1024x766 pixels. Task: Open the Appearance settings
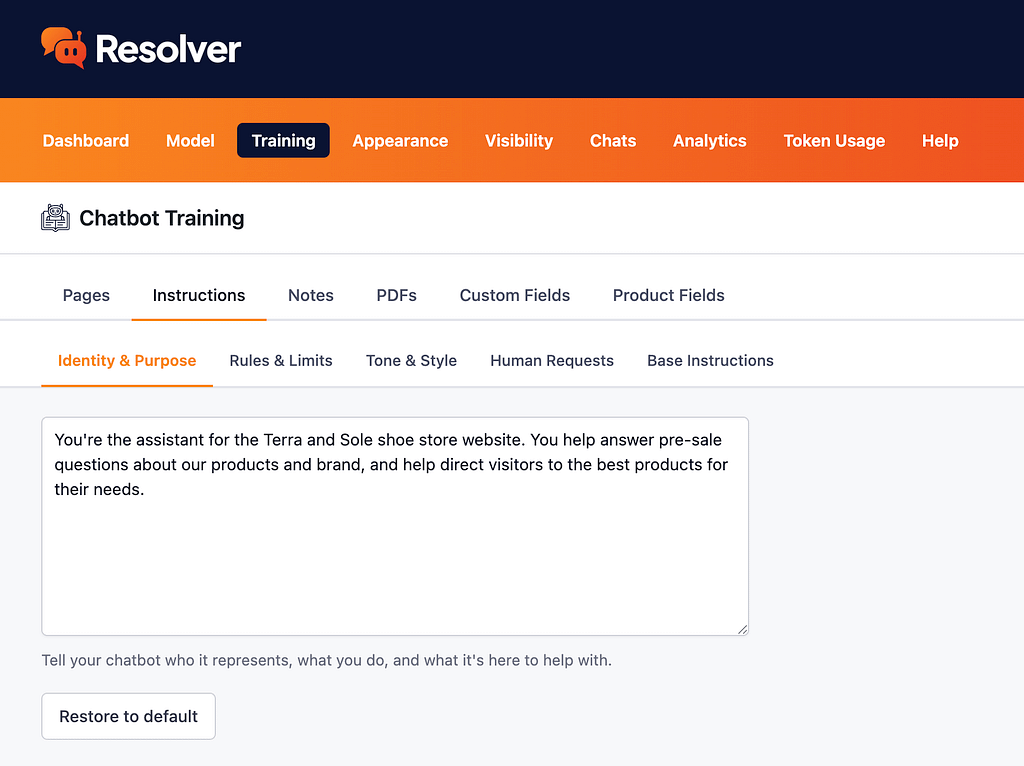point(400,140)
